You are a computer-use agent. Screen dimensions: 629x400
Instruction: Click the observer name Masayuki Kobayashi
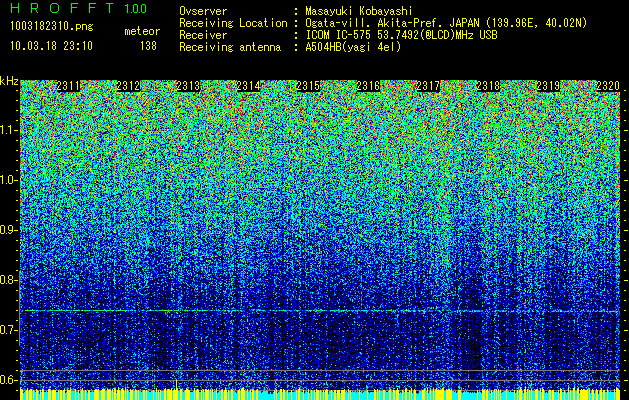click(x=358, y=11)
